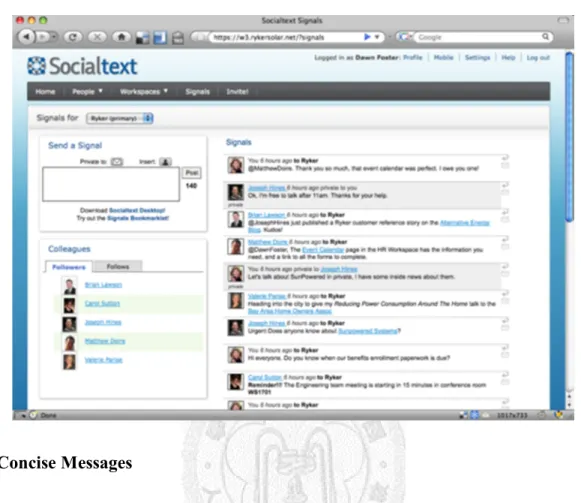Expand the People menu

tap(87, 92)
